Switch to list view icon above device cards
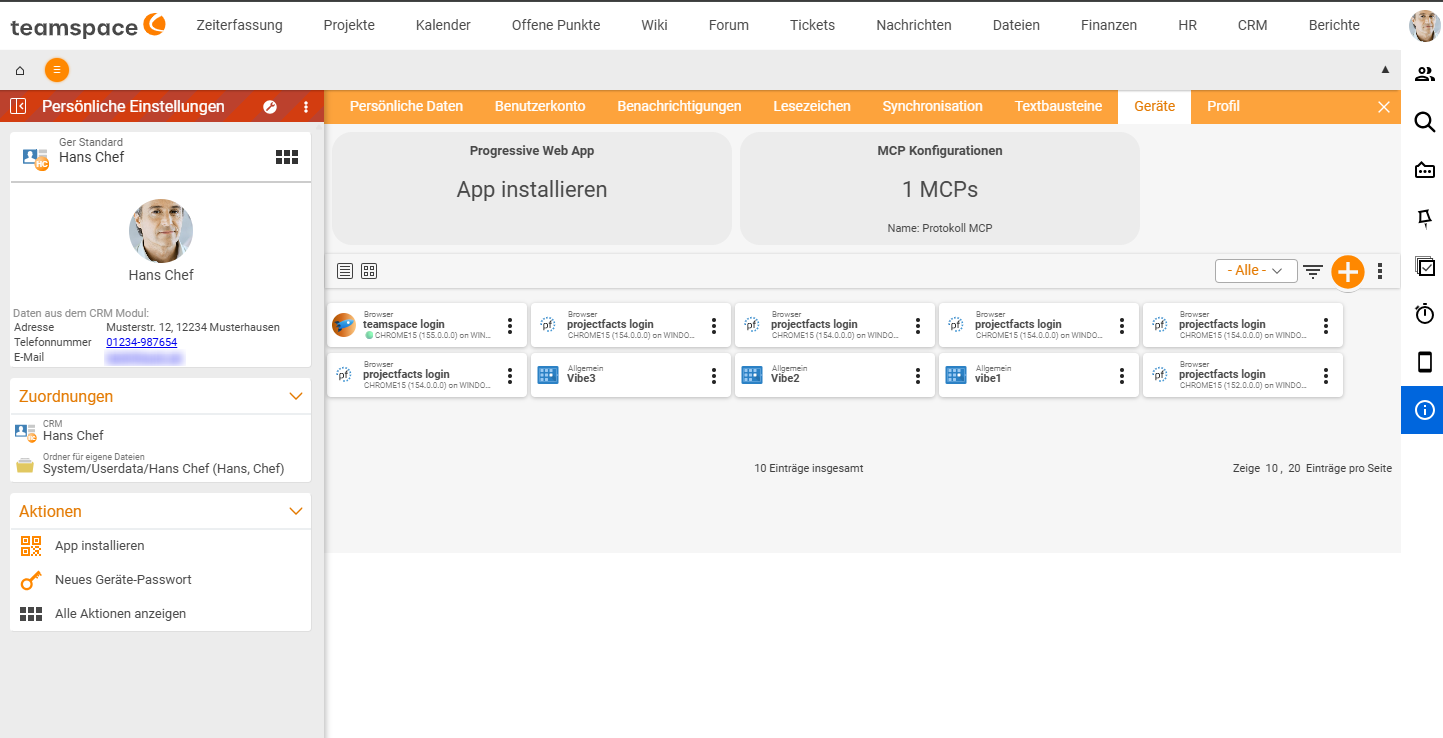This screenshot has height=738, width=1443. (x=345, y=271)
